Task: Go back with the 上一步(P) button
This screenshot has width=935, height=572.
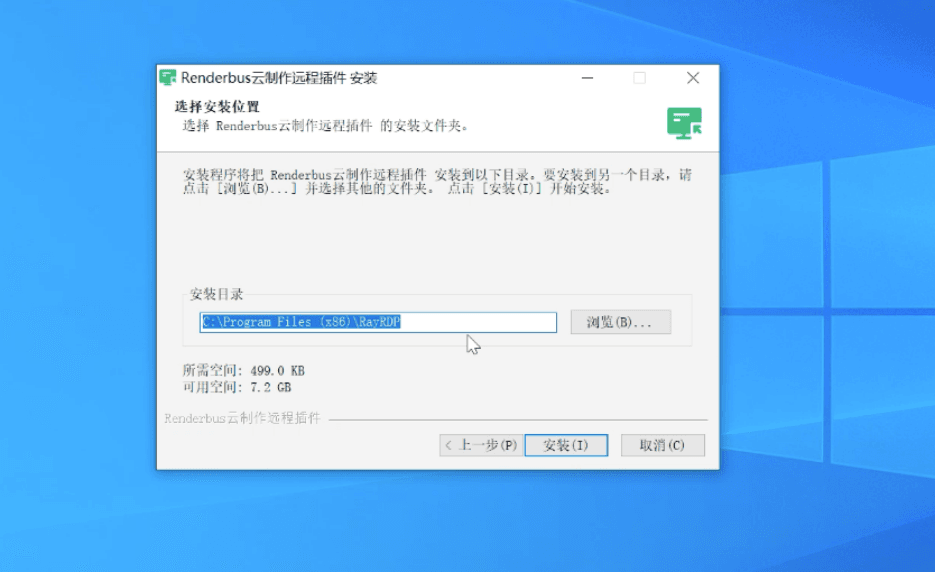Action: [x=480, y=445]
